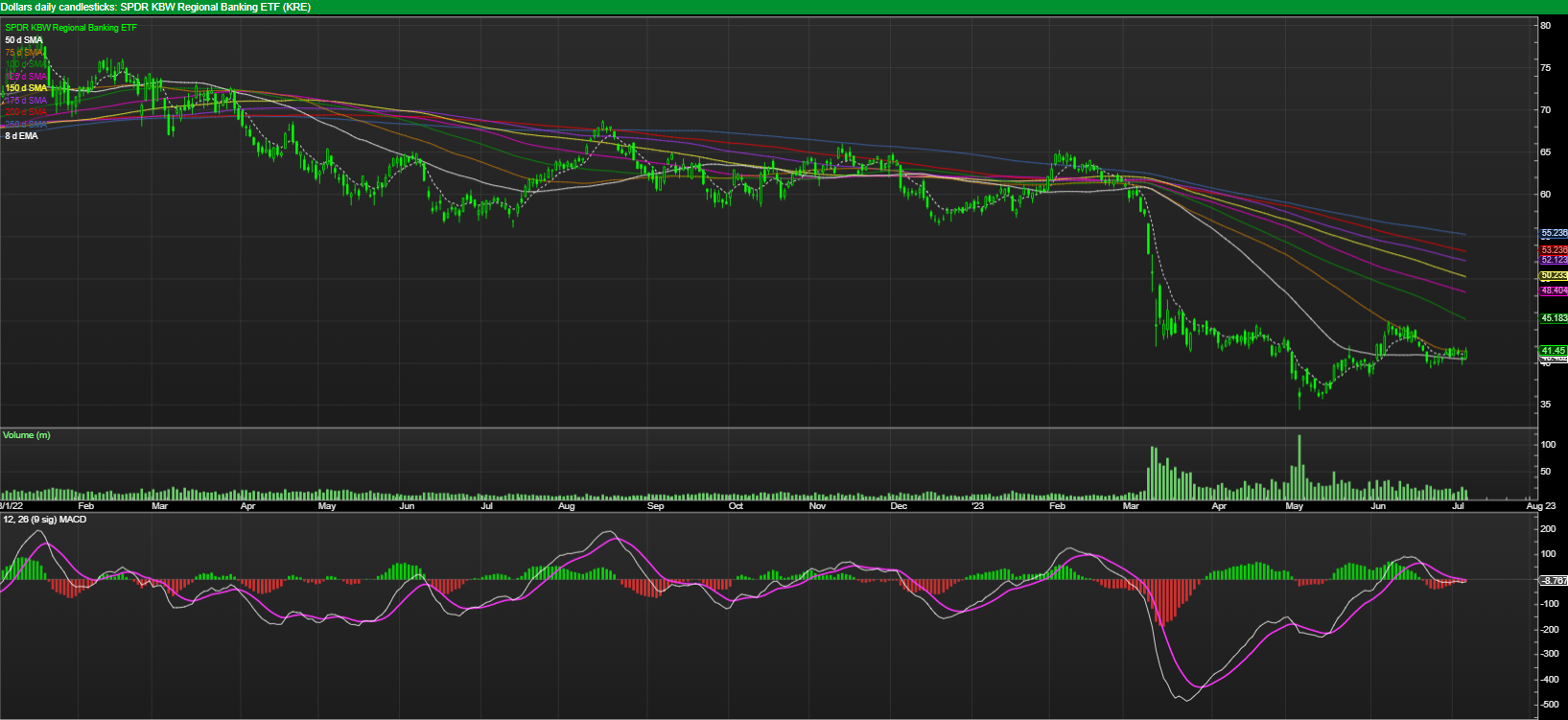The width and height of the screenshot is (1568, 720).
Task: Select the 'Oct' date axis label
Action: pos(736,505)
